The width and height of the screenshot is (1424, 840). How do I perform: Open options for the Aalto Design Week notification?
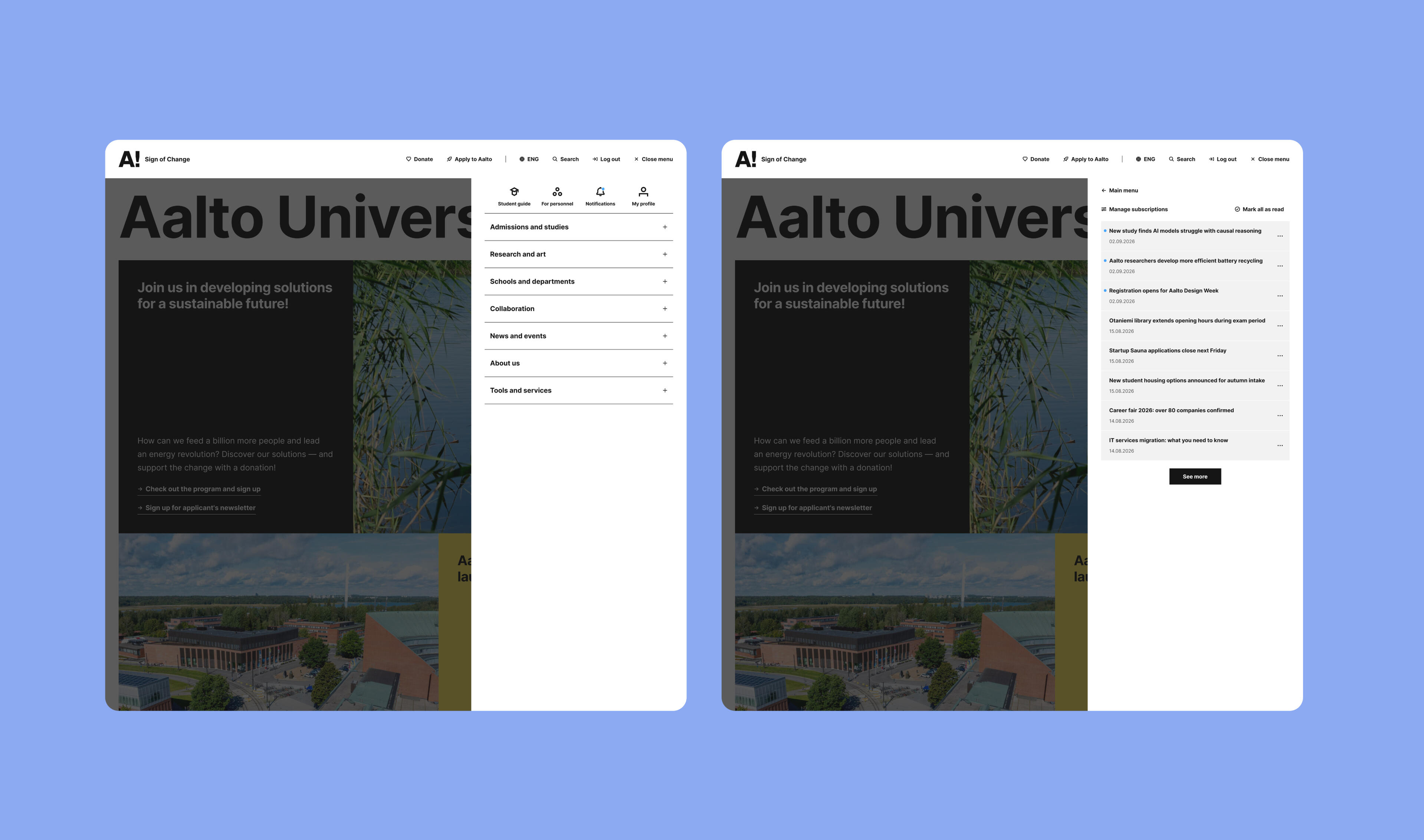[x=1280, y=296]
